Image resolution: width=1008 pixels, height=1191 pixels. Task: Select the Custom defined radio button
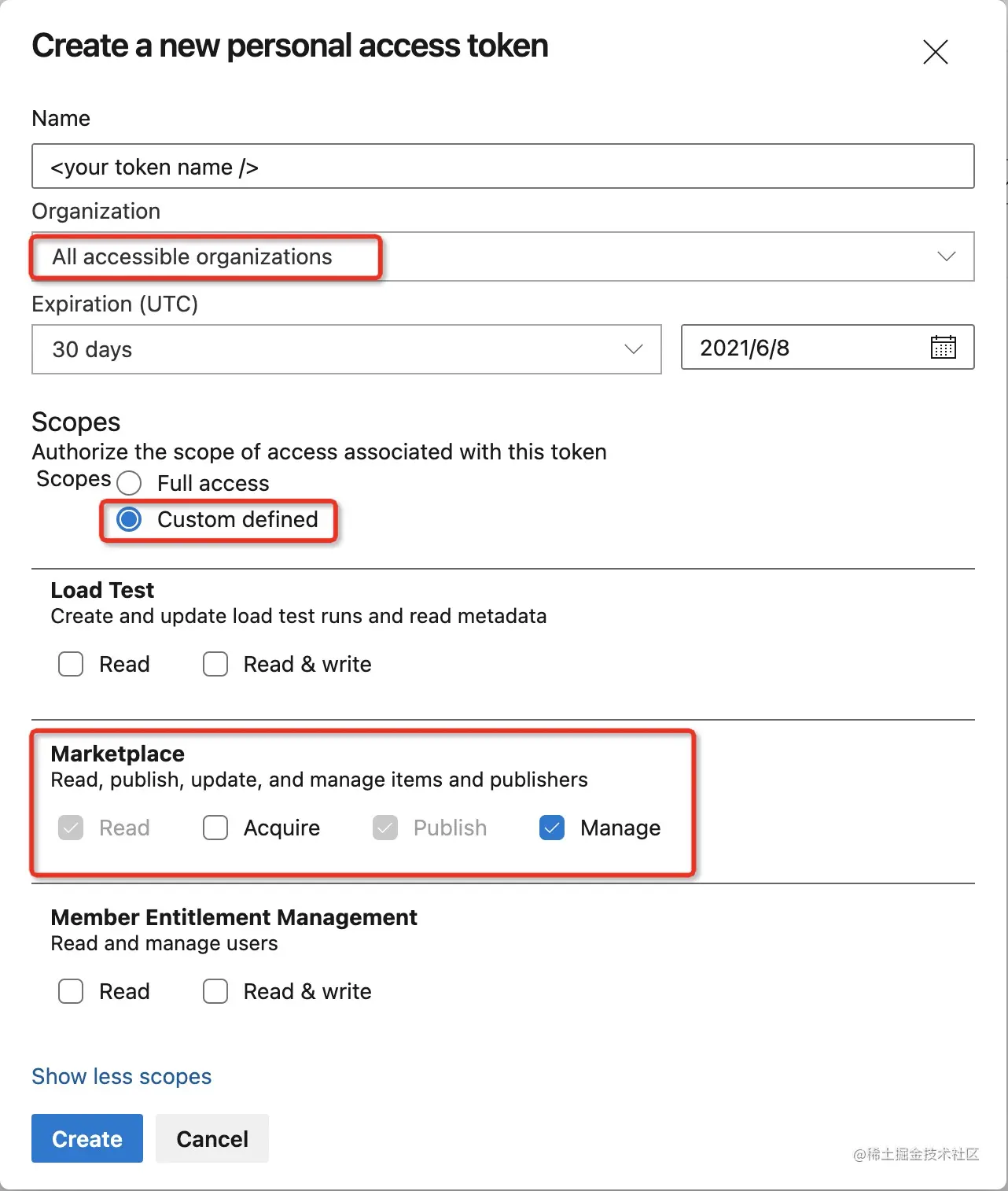click(x=129, y=519)
